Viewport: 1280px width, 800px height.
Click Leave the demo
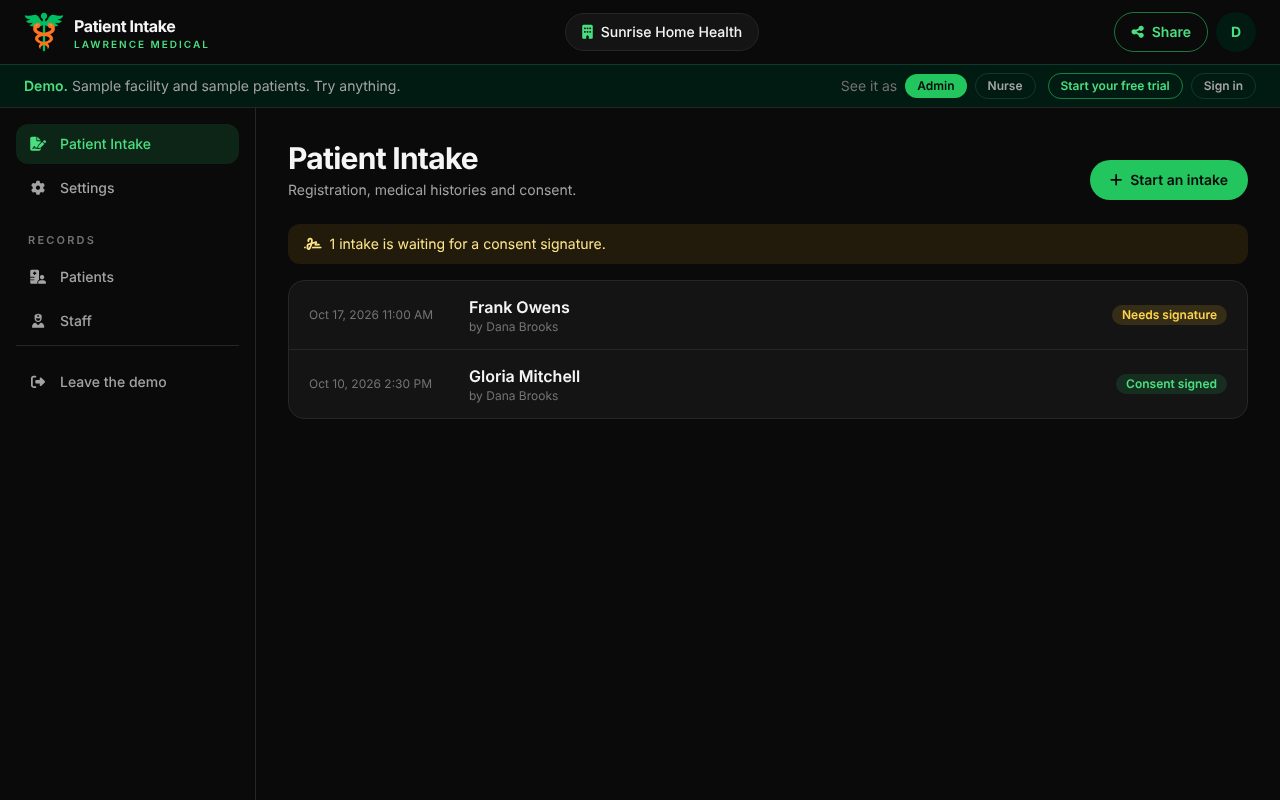[127, 382]
